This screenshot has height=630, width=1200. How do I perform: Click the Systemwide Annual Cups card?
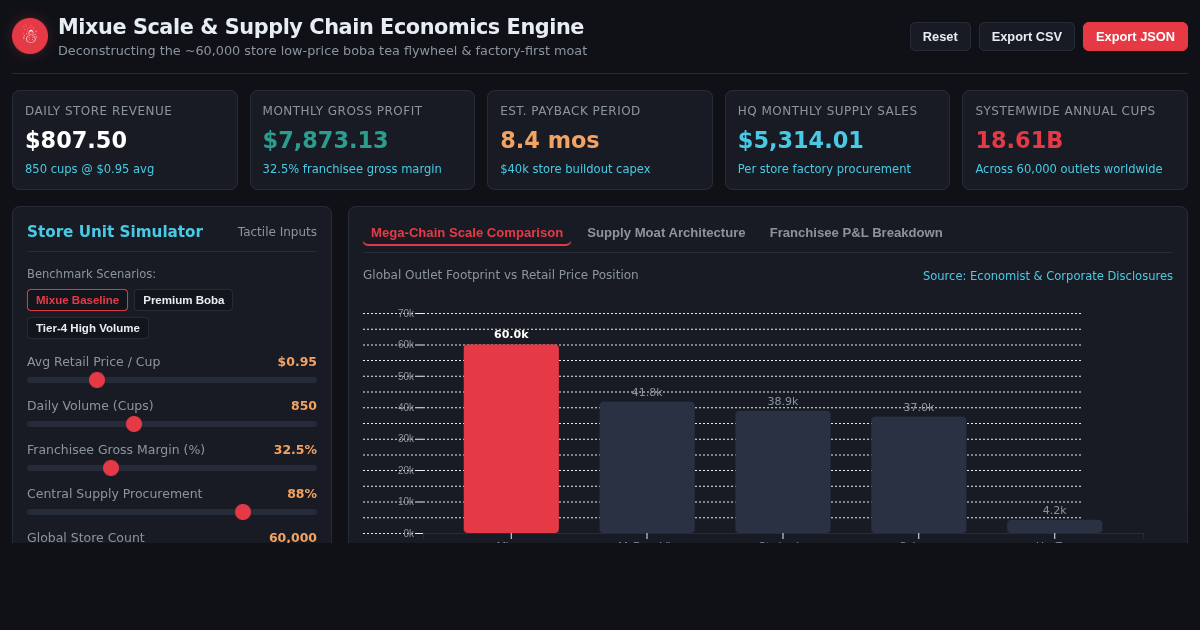[1075, 140]
